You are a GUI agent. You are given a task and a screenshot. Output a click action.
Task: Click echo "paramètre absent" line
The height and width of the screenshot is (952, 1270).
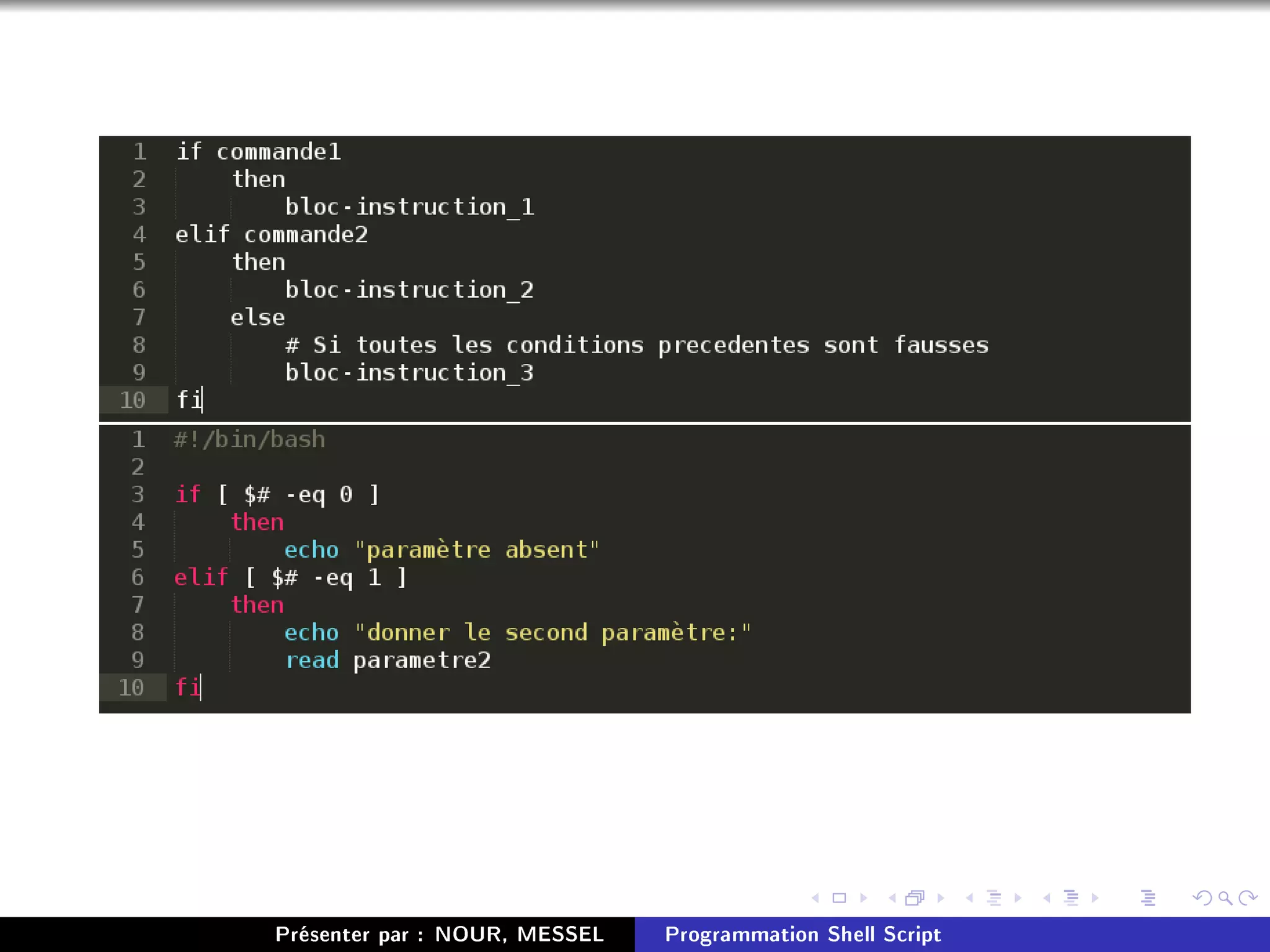tap(442, 550)
